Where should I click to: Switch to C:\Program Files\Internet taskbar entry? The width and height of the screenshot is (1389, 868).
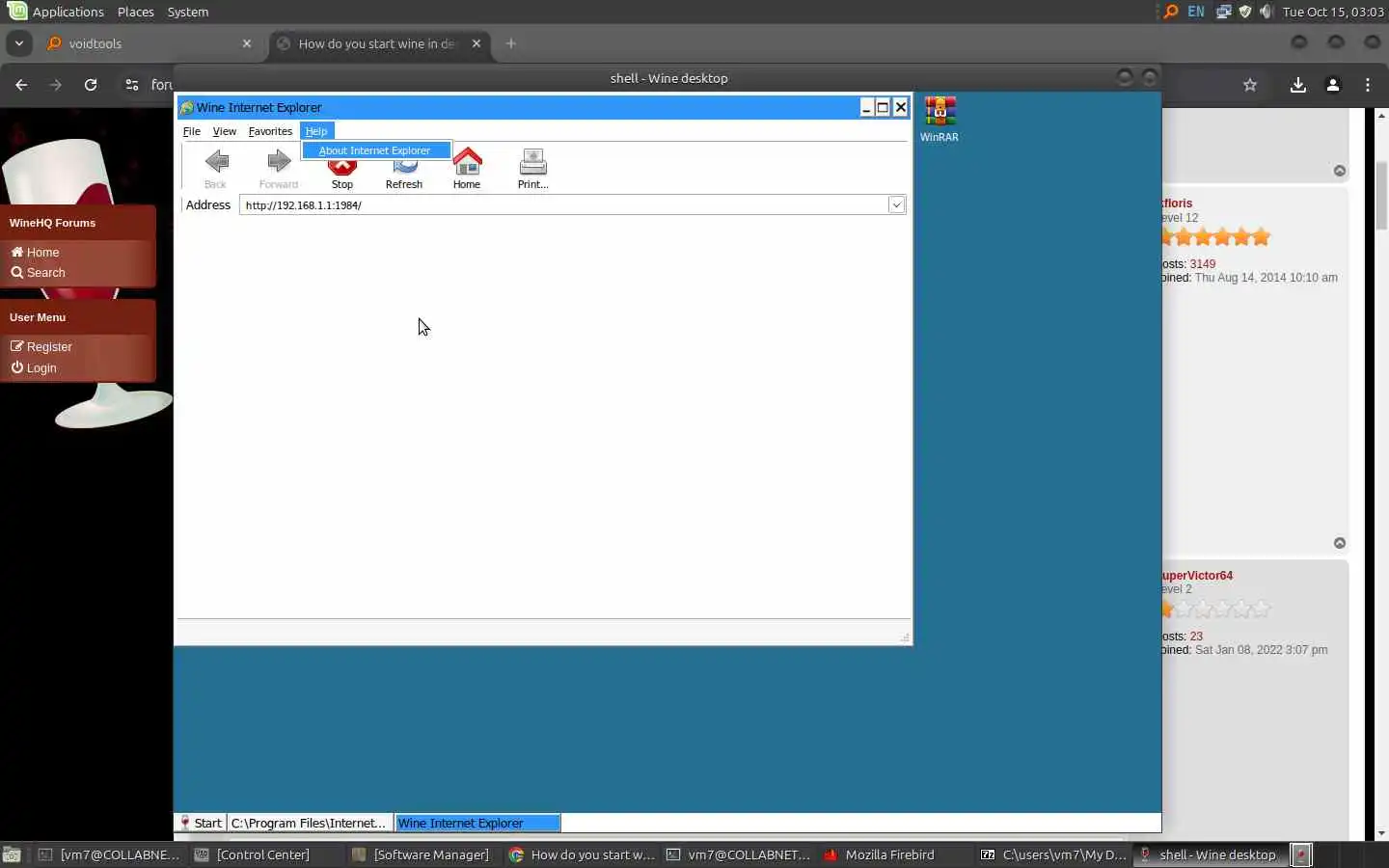click(x=310, y=823)
